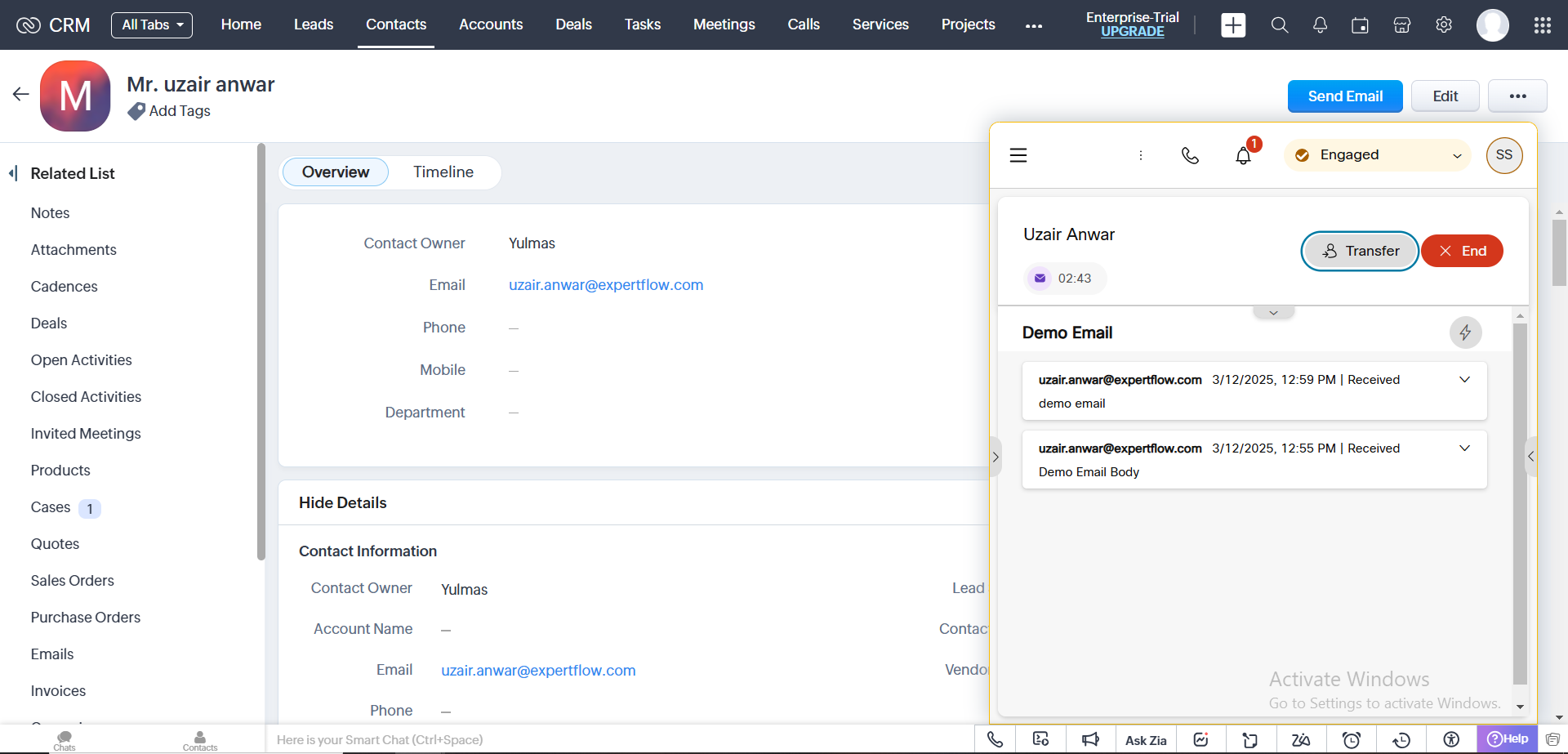This screenshot has width=1568, height=754.
Task: Click the Add Tags tag icon
Action: (136, 111)
